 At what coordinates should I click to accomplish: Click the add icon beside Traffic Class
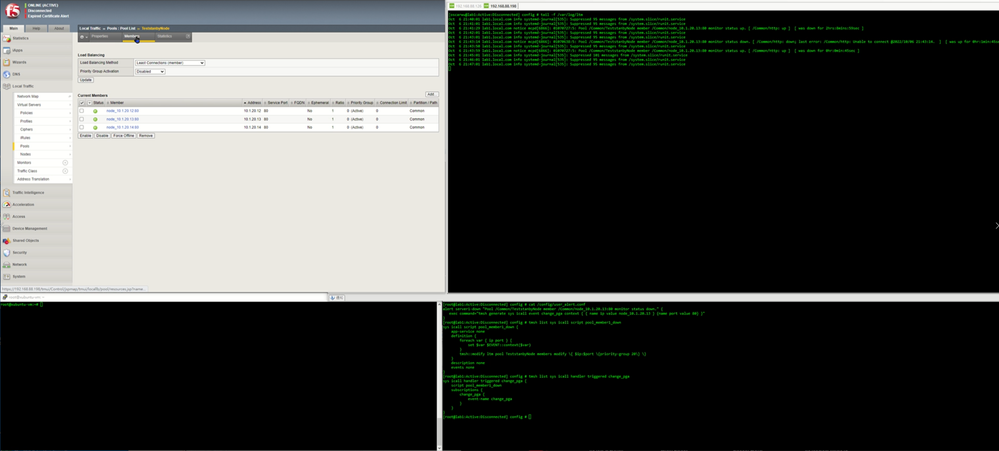pos(65,171)
